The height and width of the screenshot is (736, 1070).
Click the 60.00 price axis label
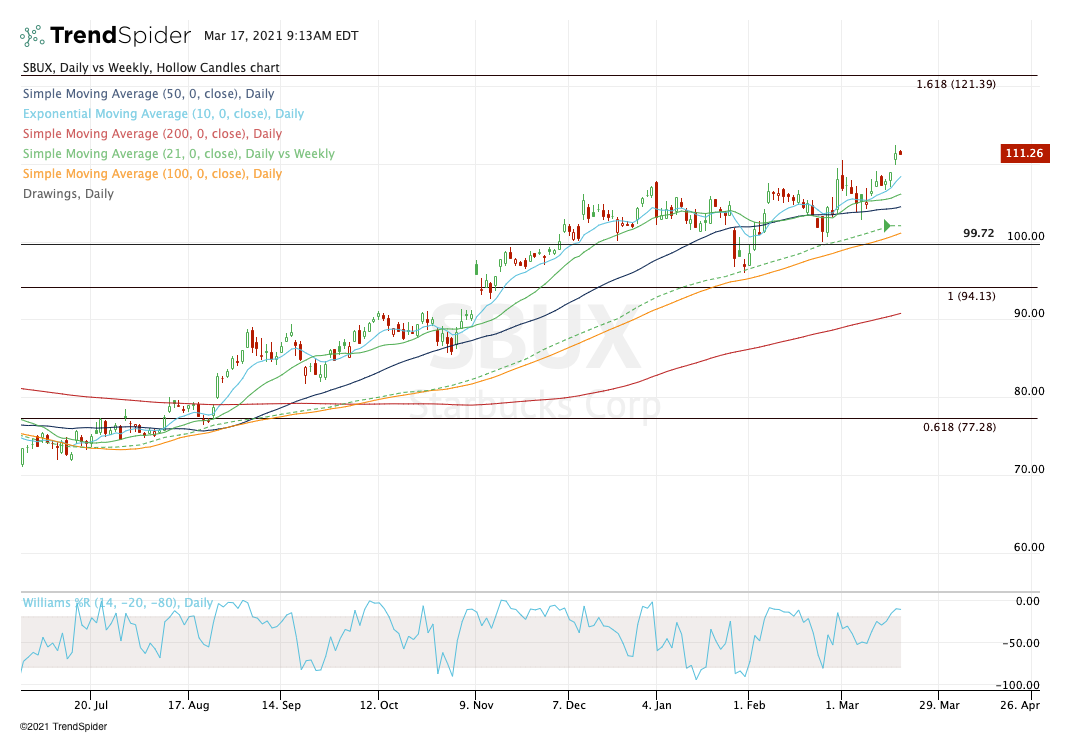coord(1028,546)
